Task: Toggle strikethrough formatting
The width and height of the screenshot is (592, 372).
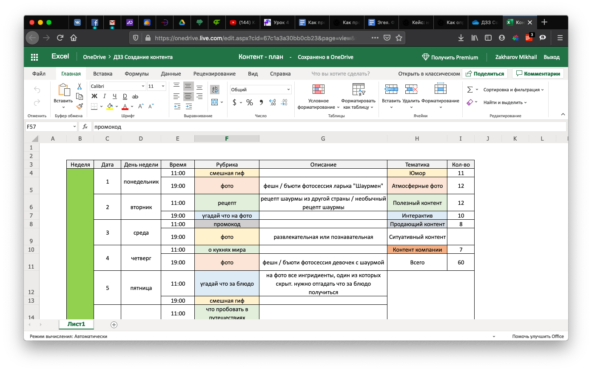Action: tap(135, 96)
